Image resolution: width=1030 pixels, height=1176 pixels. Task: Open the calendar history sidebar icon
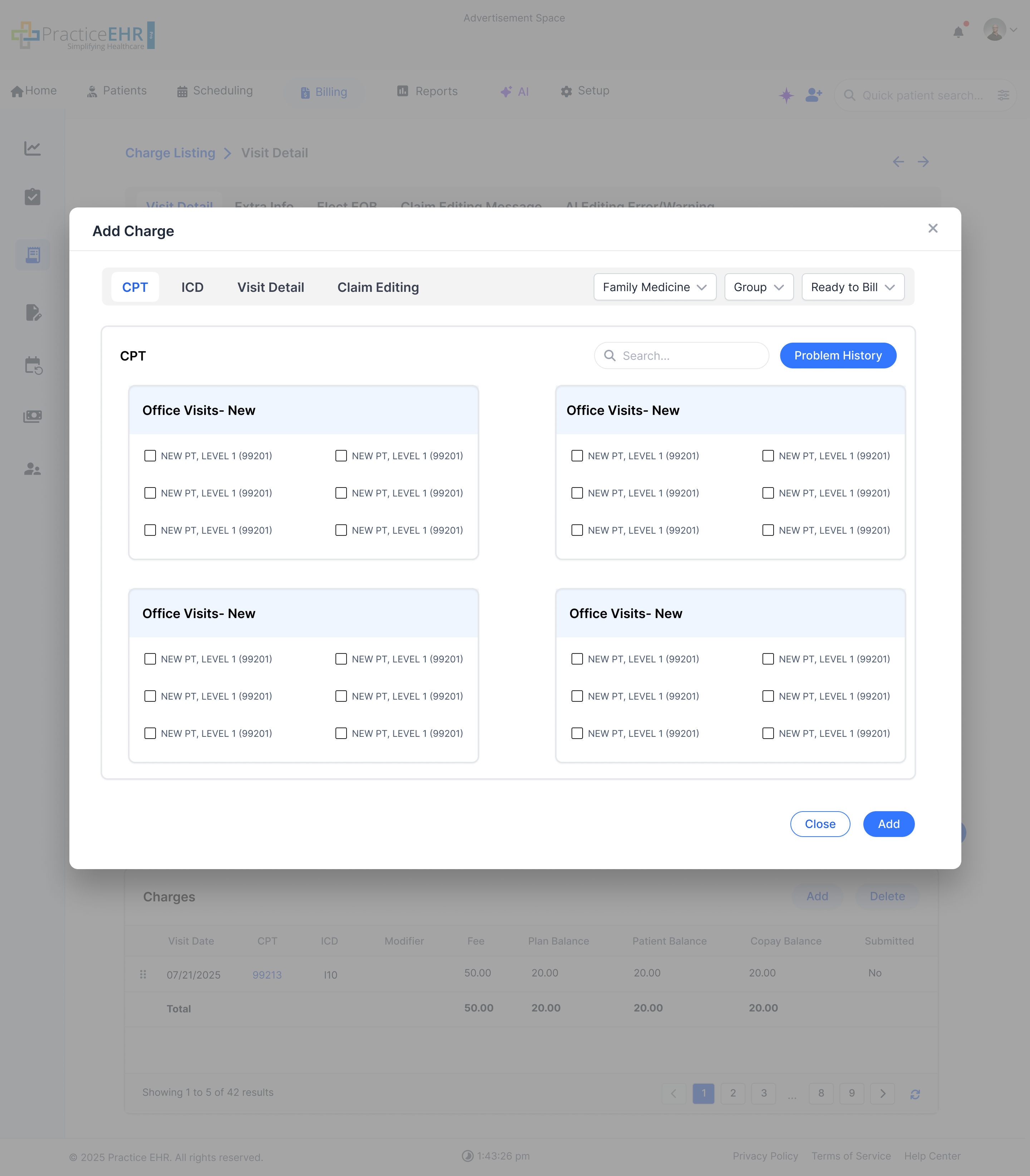33,365
